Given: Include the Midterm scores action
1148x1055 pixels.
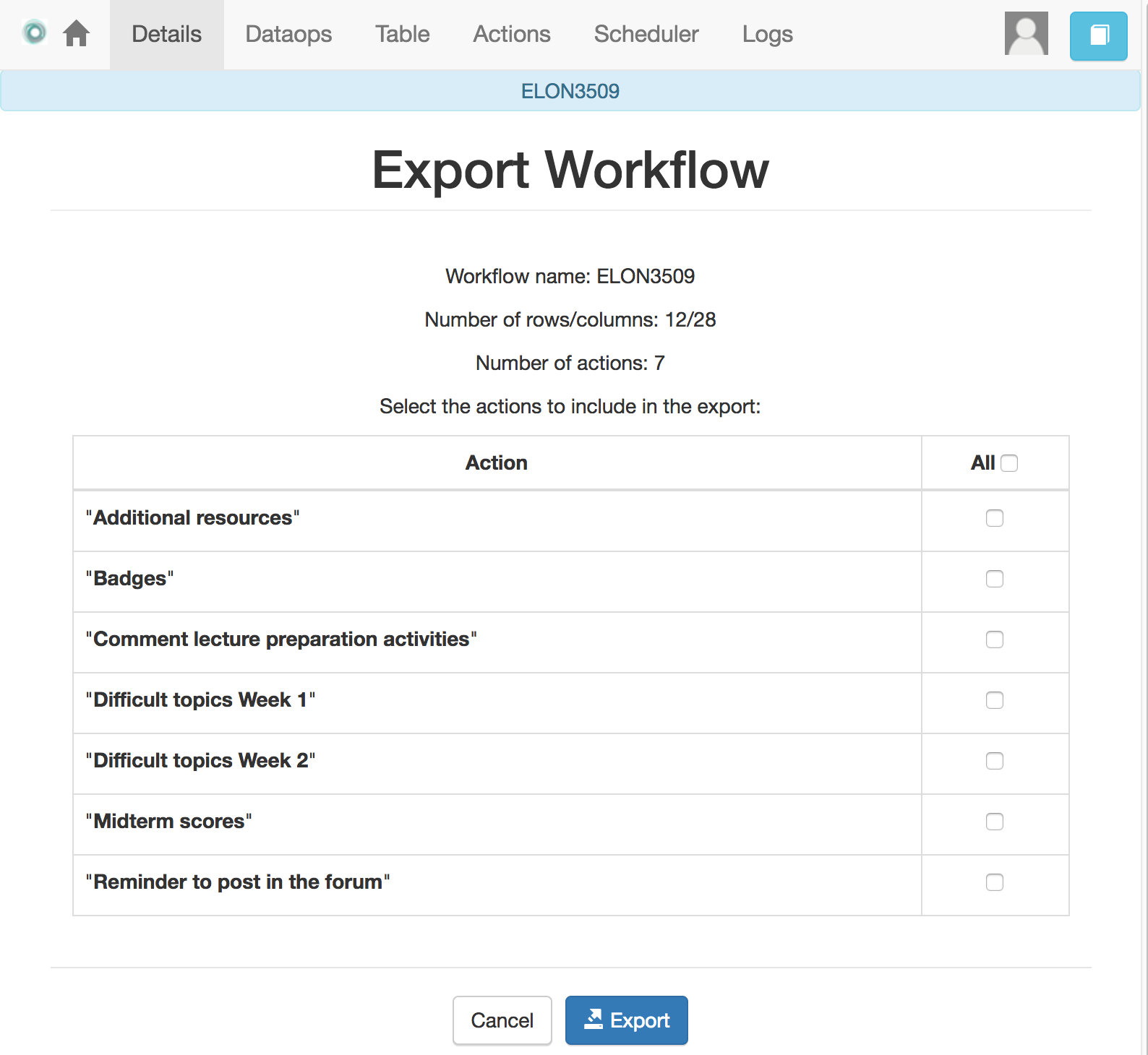Looking at the screenshot, I should pyautogui.click(x=995, y=822).
